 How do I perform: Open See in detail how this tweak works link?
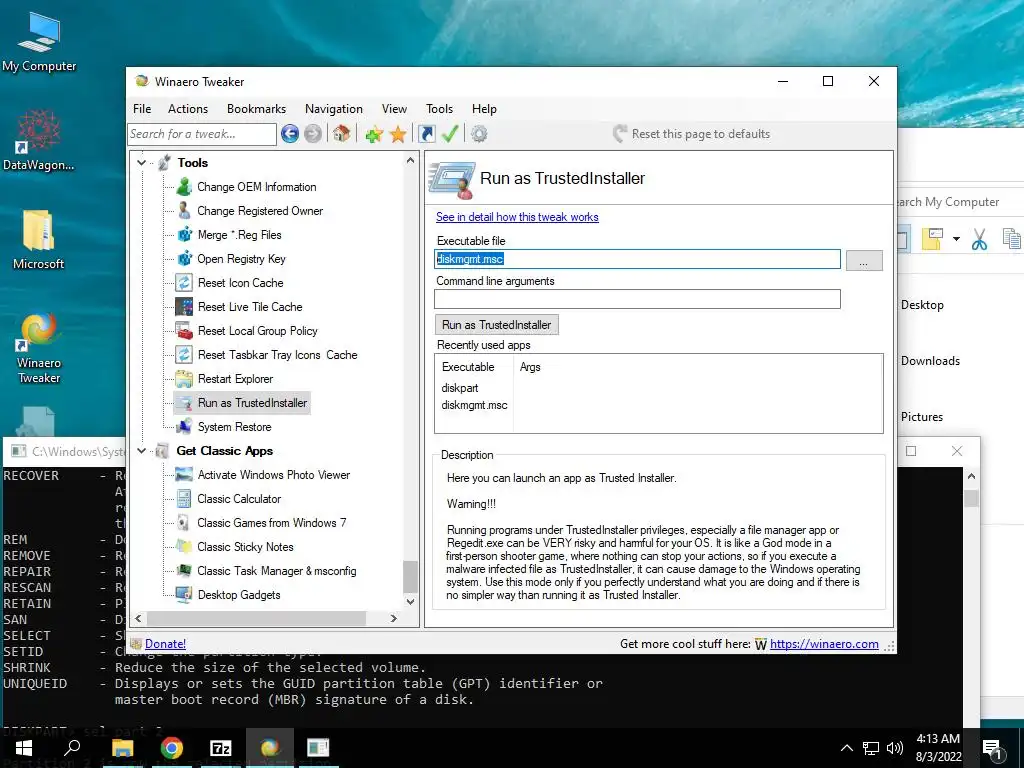pyautogui.click(x=517, y=217)
